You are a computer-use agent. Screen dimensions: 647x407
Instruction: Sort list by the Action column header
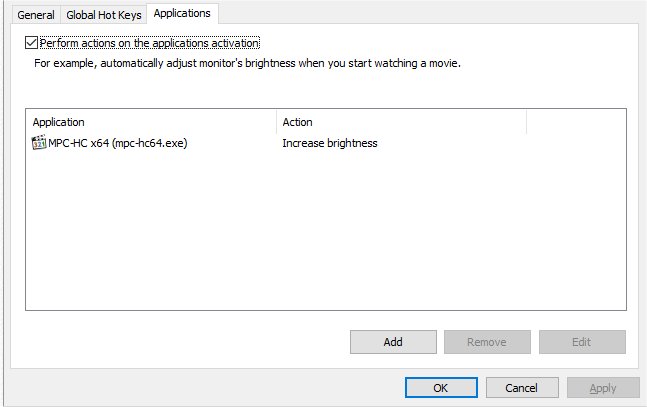[400, 122]
